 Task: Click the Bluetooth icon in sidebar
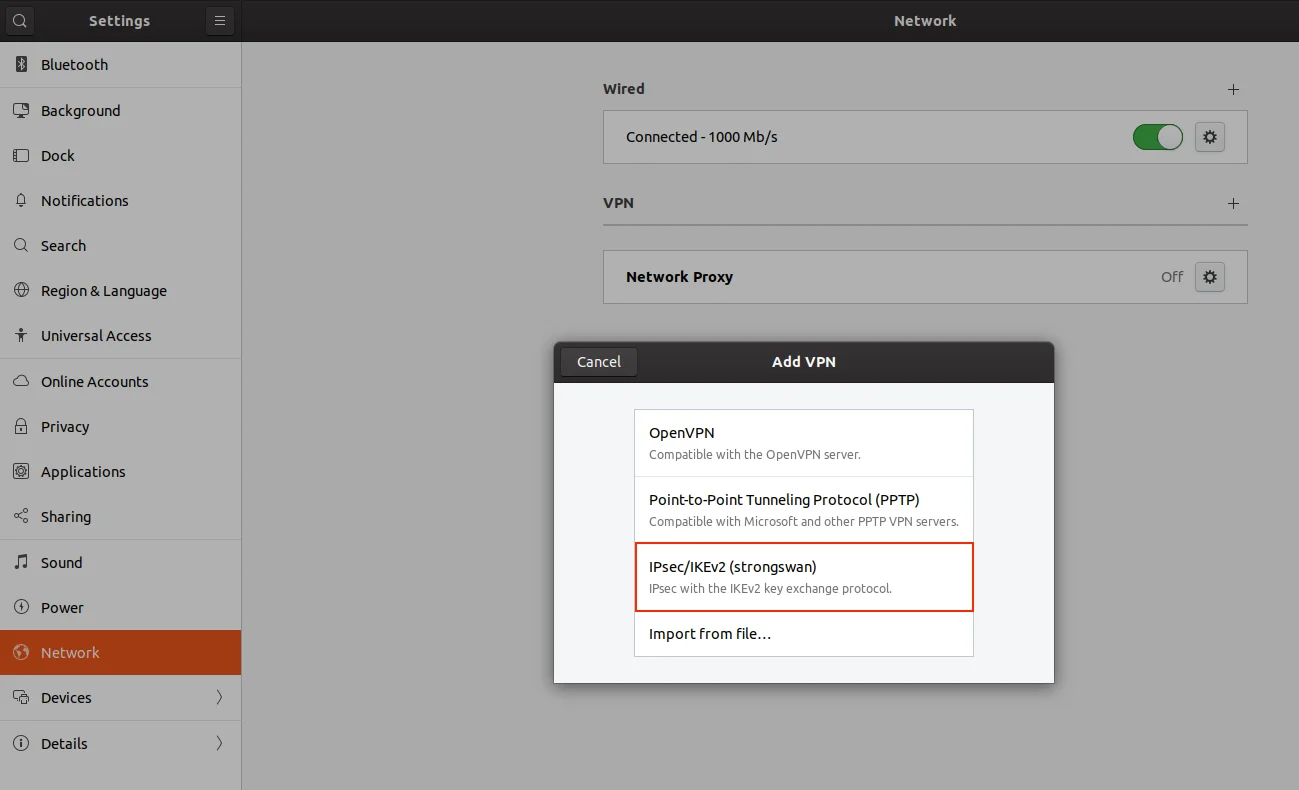point(21,65)
